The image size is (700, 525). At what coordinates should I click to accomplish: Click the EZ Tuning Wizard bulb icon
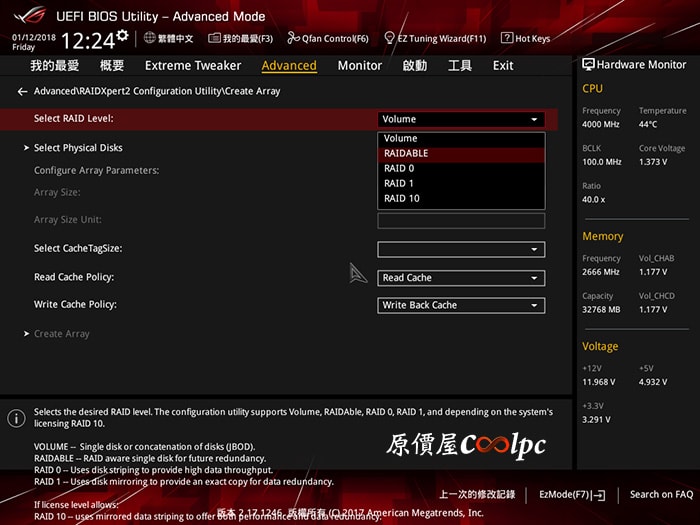[x=389, y=38]
